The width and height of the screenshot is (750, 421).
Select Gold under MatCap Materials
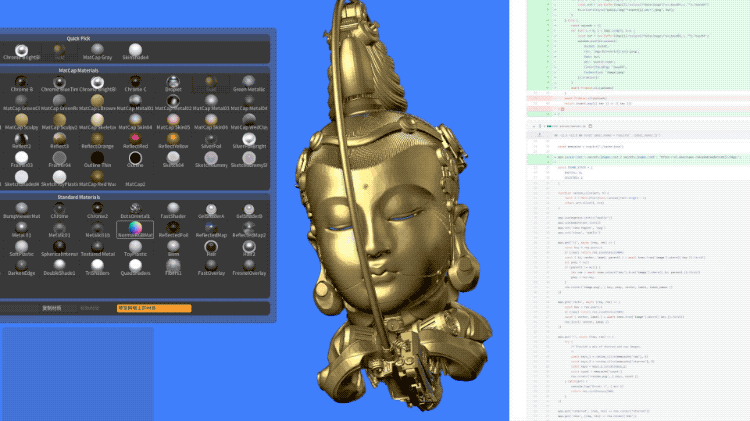pos(211,84)
